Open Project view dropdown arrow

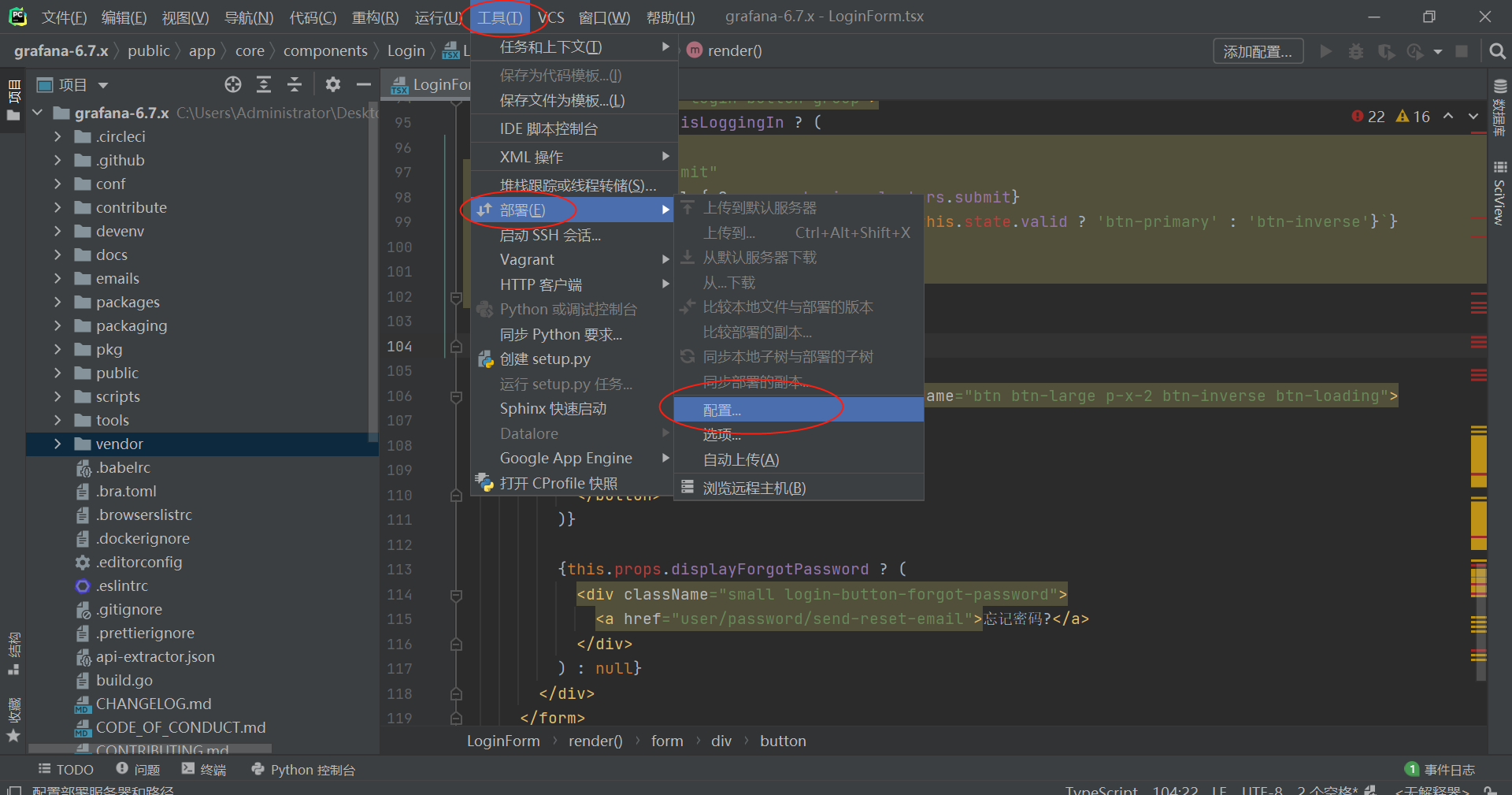click(103, 85)
